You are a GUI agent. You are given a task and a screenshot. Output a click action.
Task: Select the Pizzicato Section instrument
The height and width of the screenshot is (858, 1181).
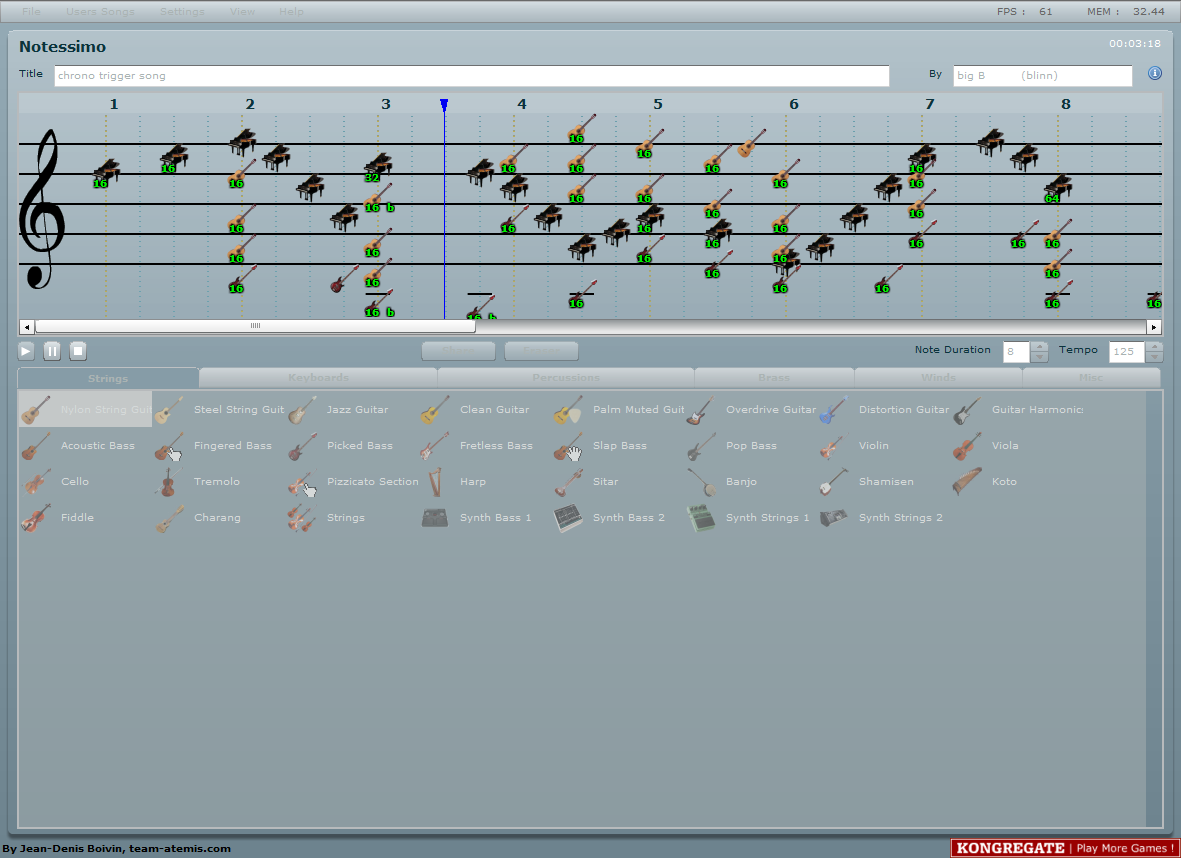[351, 481]
